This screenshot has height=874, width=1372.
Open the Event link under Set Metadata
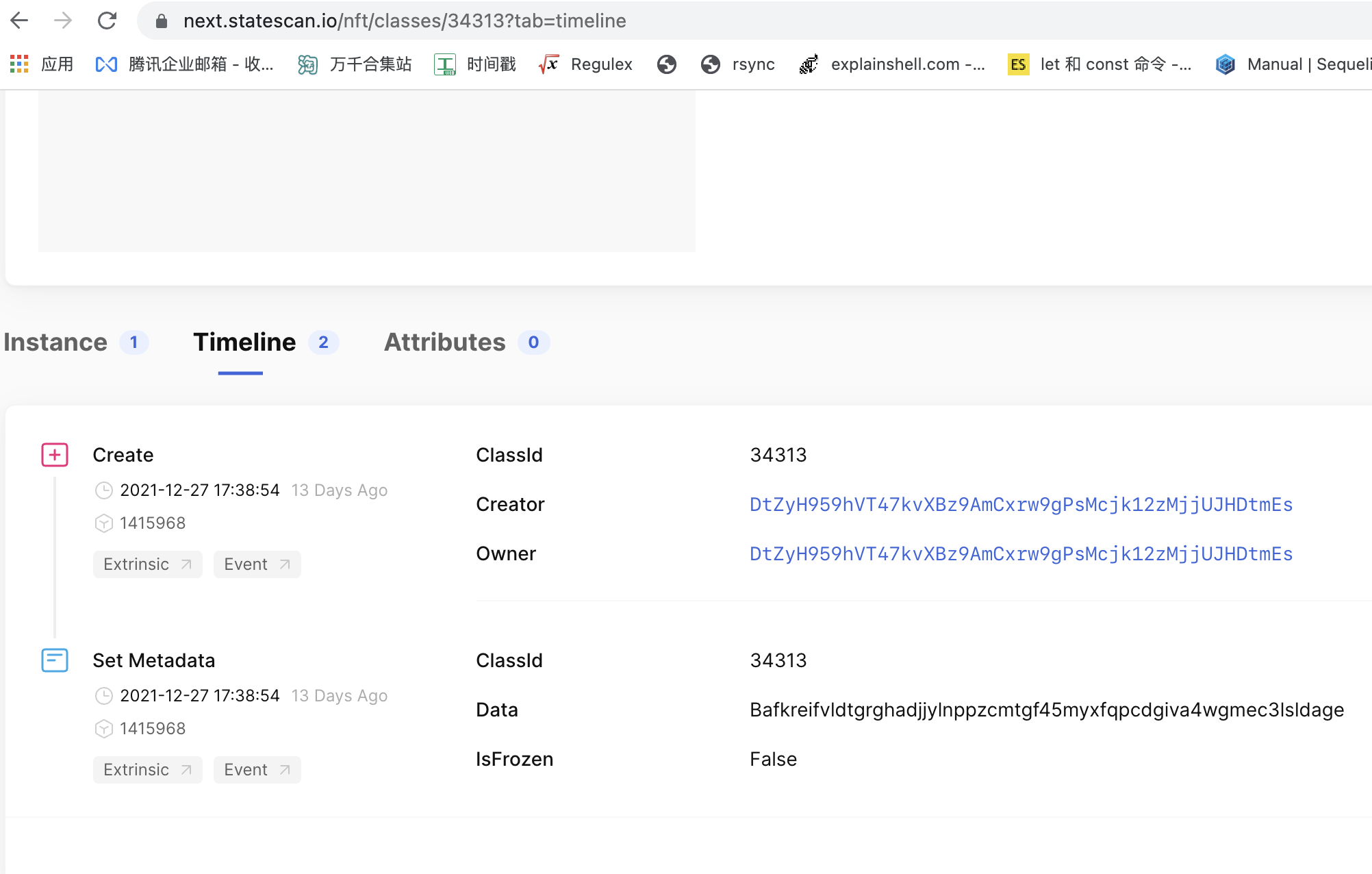tap(257, 769)
